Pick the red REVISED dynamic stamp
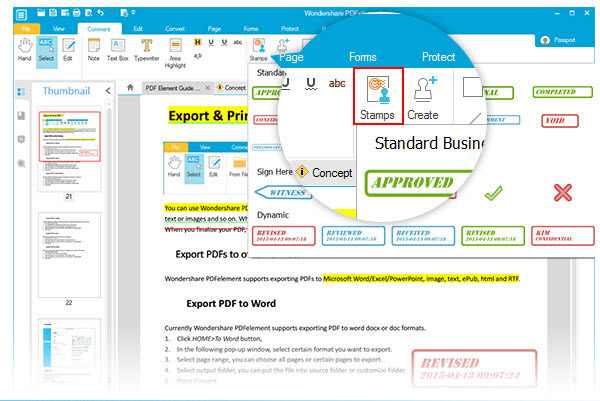 284,236
